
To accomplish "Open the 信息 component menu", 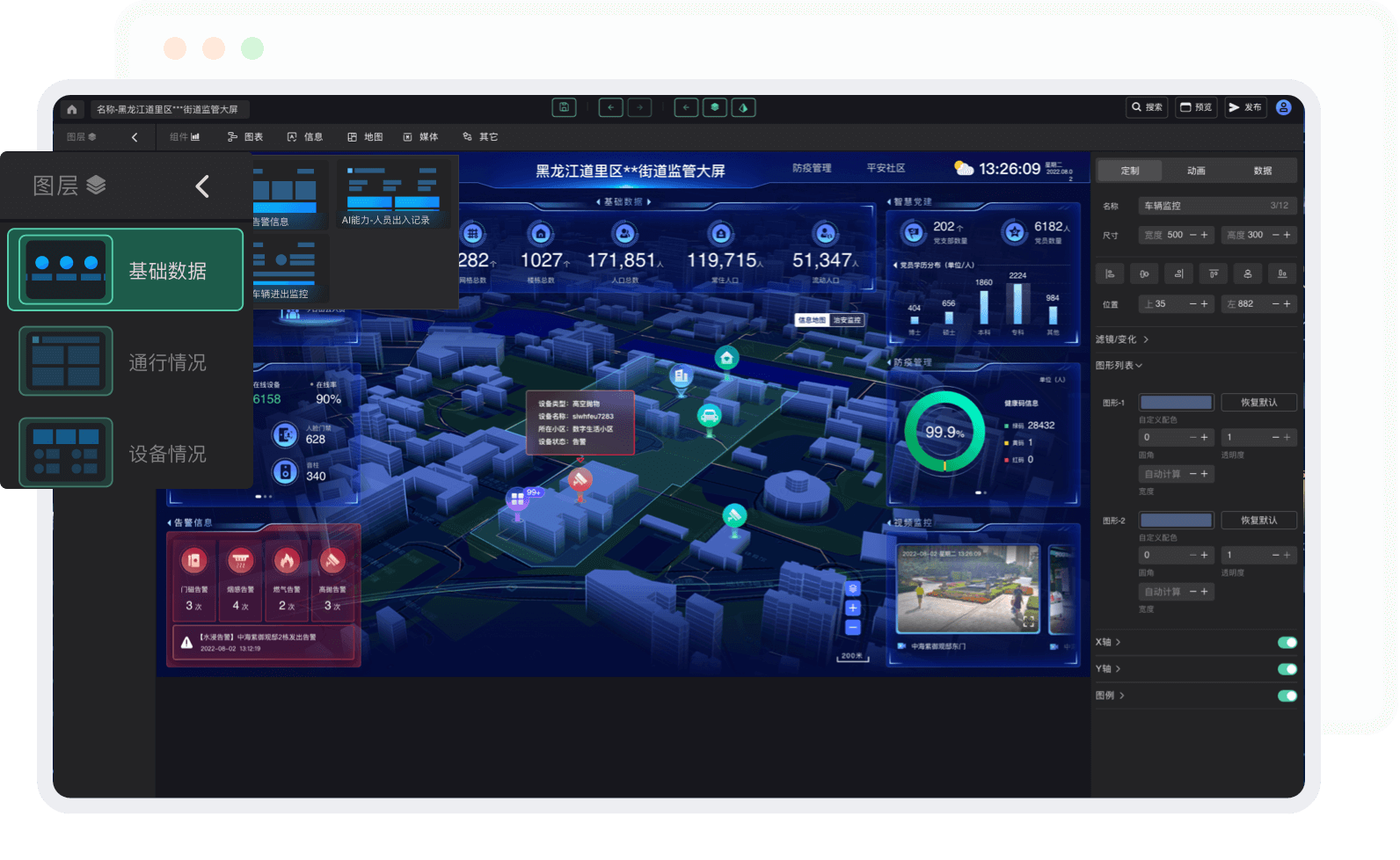I will [305, 137].
